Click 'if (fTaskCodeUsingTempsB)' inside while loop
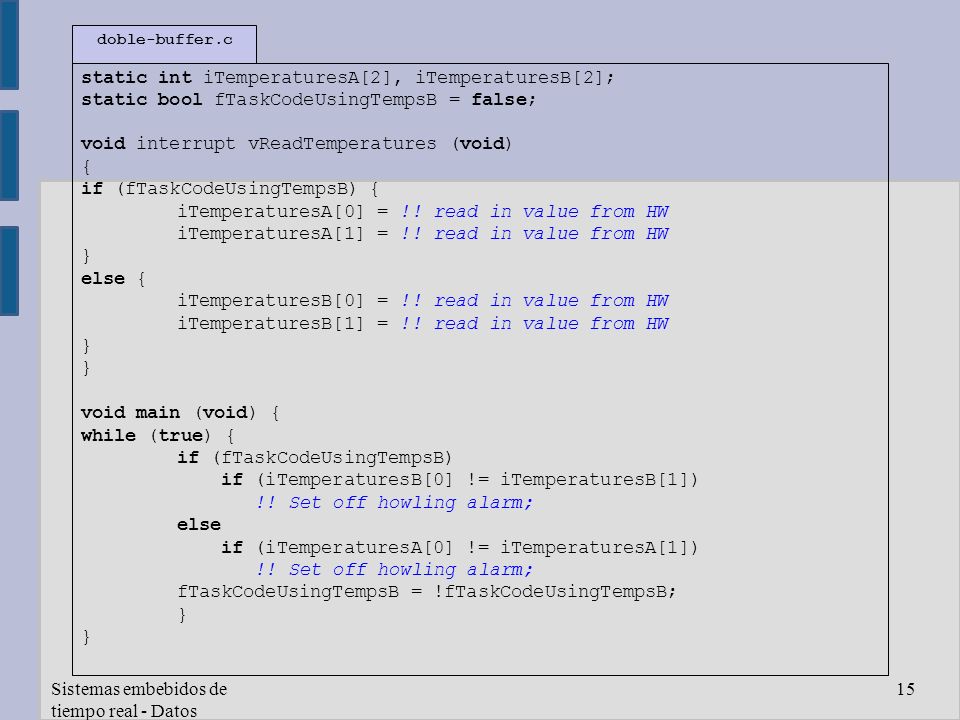Image resolution: width=960 pixels, height=720 pixels. 315,458
